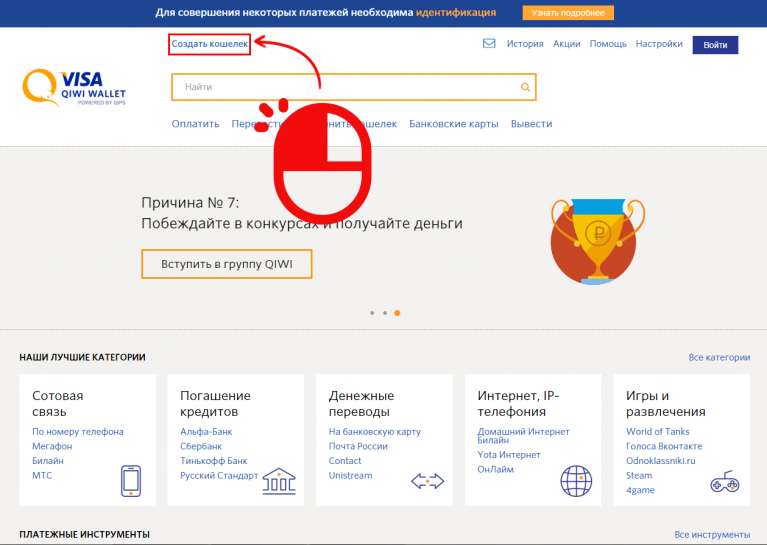
Task: Click the gamepad icon in Игры и развлечения
Action: click(x=725, y=481)
